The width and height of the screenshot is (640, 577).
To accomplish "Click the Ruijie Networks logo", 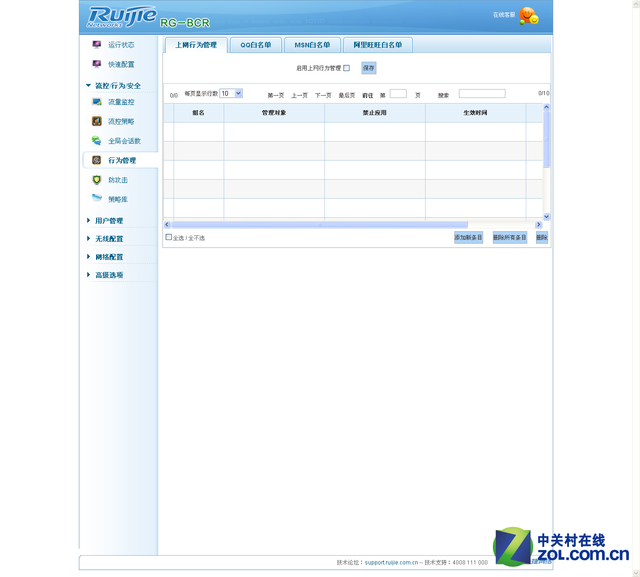I will (122, 17).
